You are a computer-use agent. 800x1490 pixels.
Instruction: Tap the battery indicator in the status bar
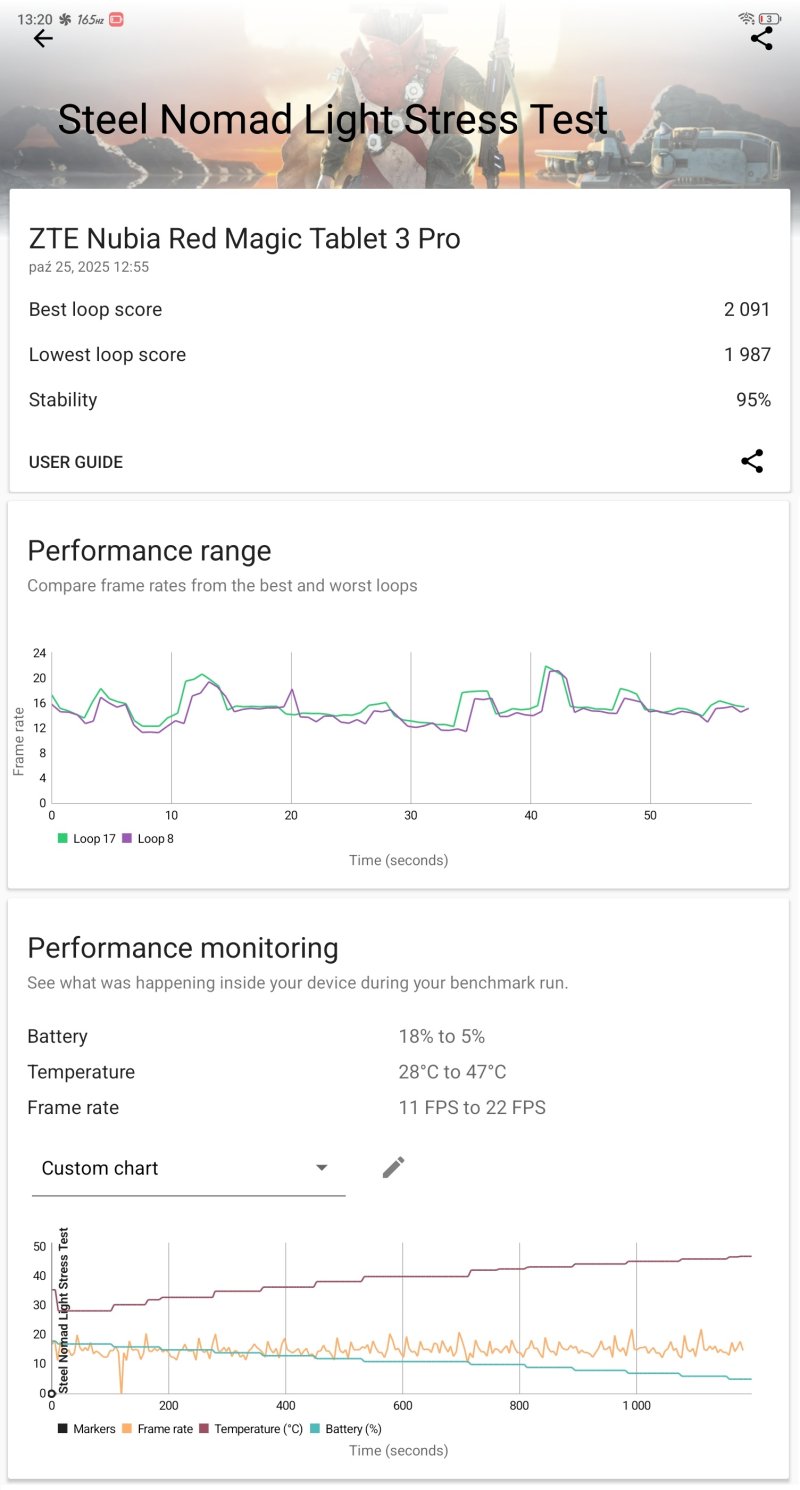pyautogui.click(x=770, y=19)
